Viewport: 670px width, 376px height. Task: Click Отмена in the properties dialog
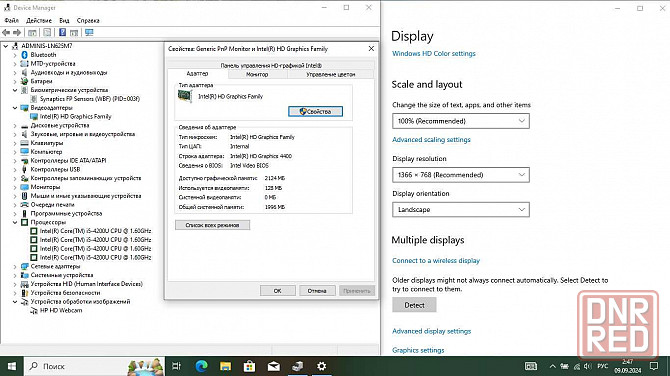point(317,291)
